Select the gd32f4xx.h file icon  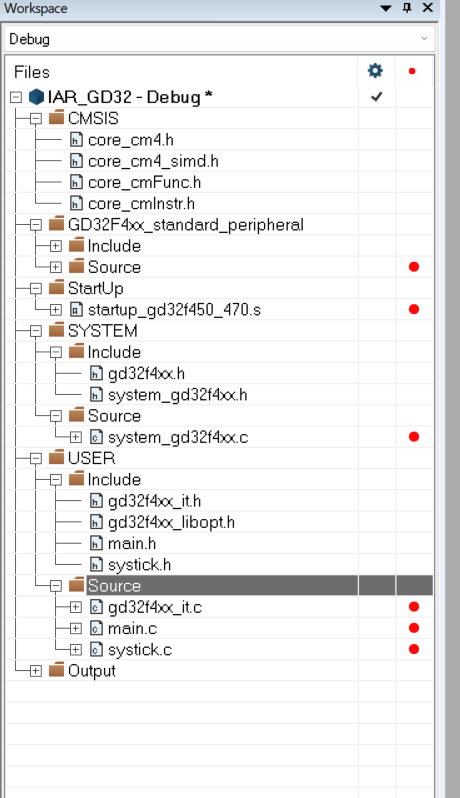[x=96, y=374]
